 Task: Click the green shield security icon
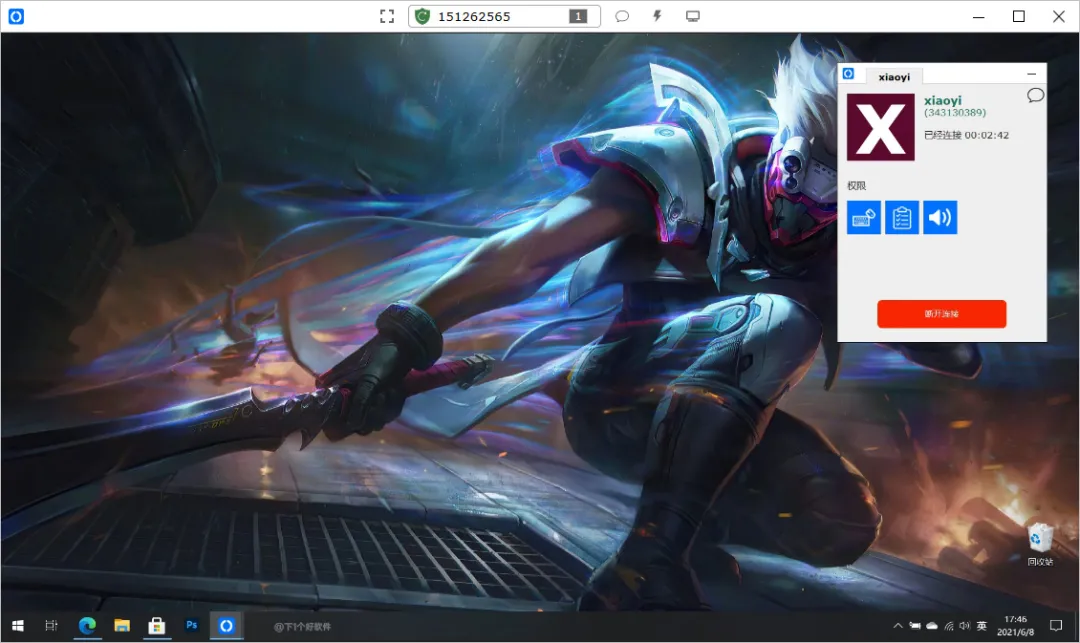pos(422,17)
